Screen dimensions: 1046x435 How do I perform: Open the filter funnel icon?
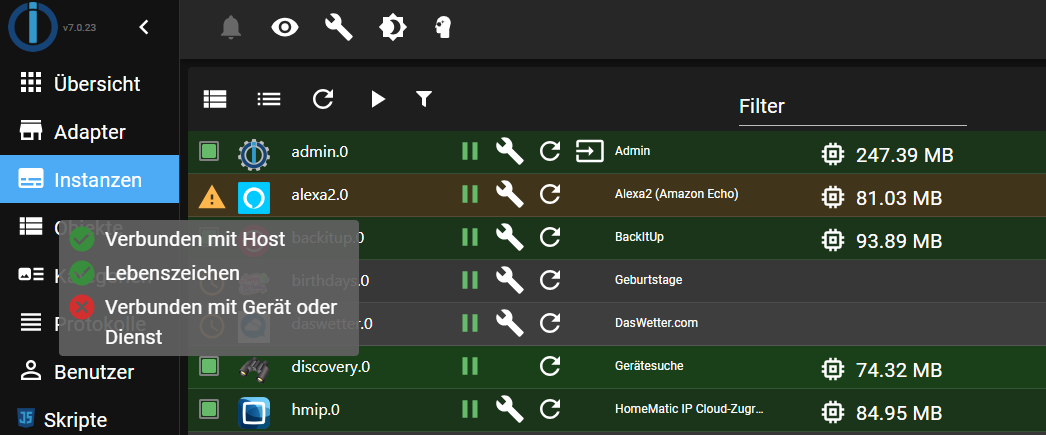point(424,99)
